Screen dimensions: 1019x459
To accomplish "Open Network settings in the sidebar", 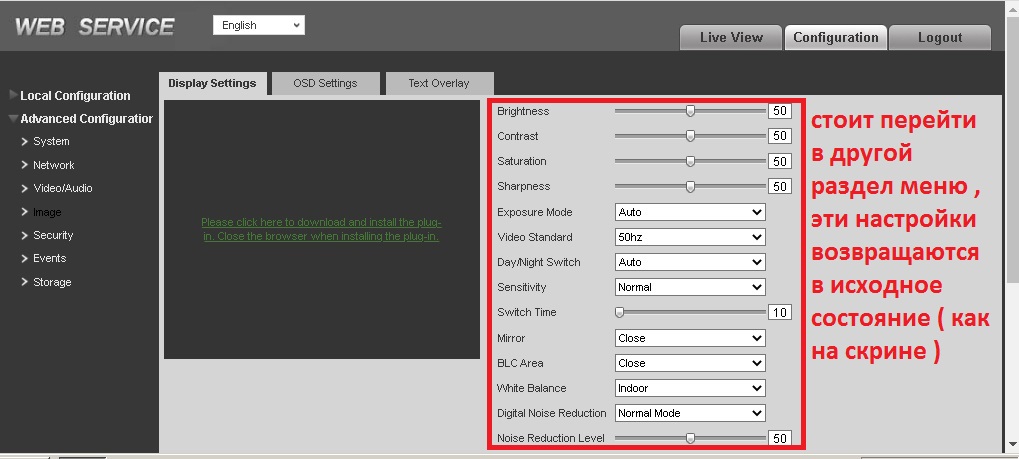I will point(53,165).
